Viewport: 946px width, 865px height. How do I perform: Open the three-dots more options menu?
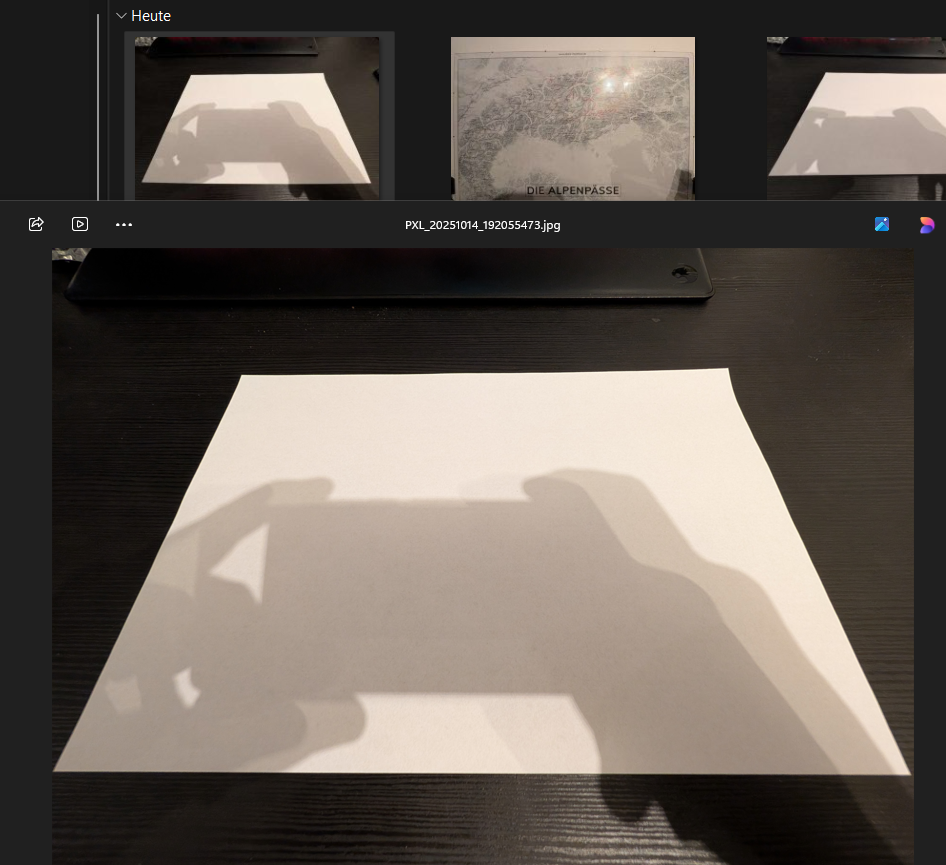124,225
